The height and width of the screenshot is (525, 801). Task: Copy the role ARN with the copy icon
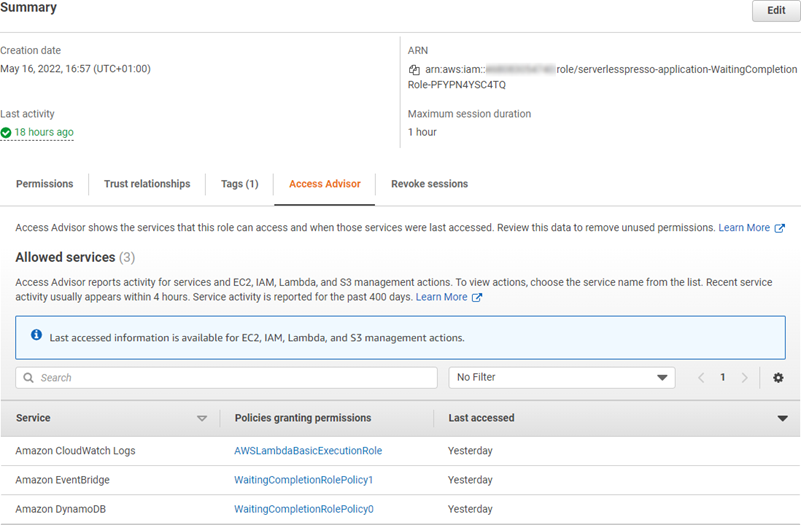tap(414, 69)
